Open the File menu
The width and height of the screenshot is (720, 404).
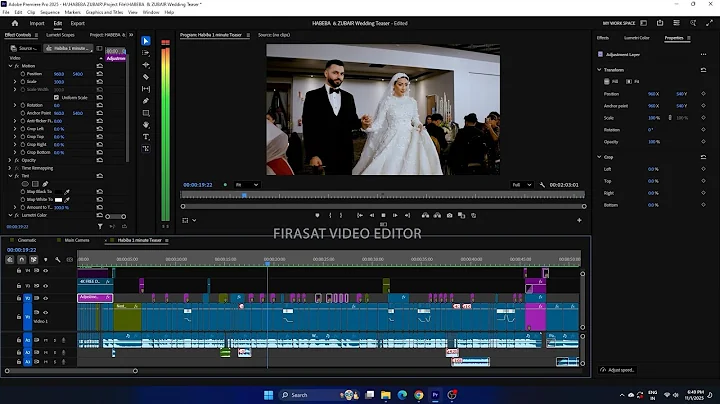point(6,12)
